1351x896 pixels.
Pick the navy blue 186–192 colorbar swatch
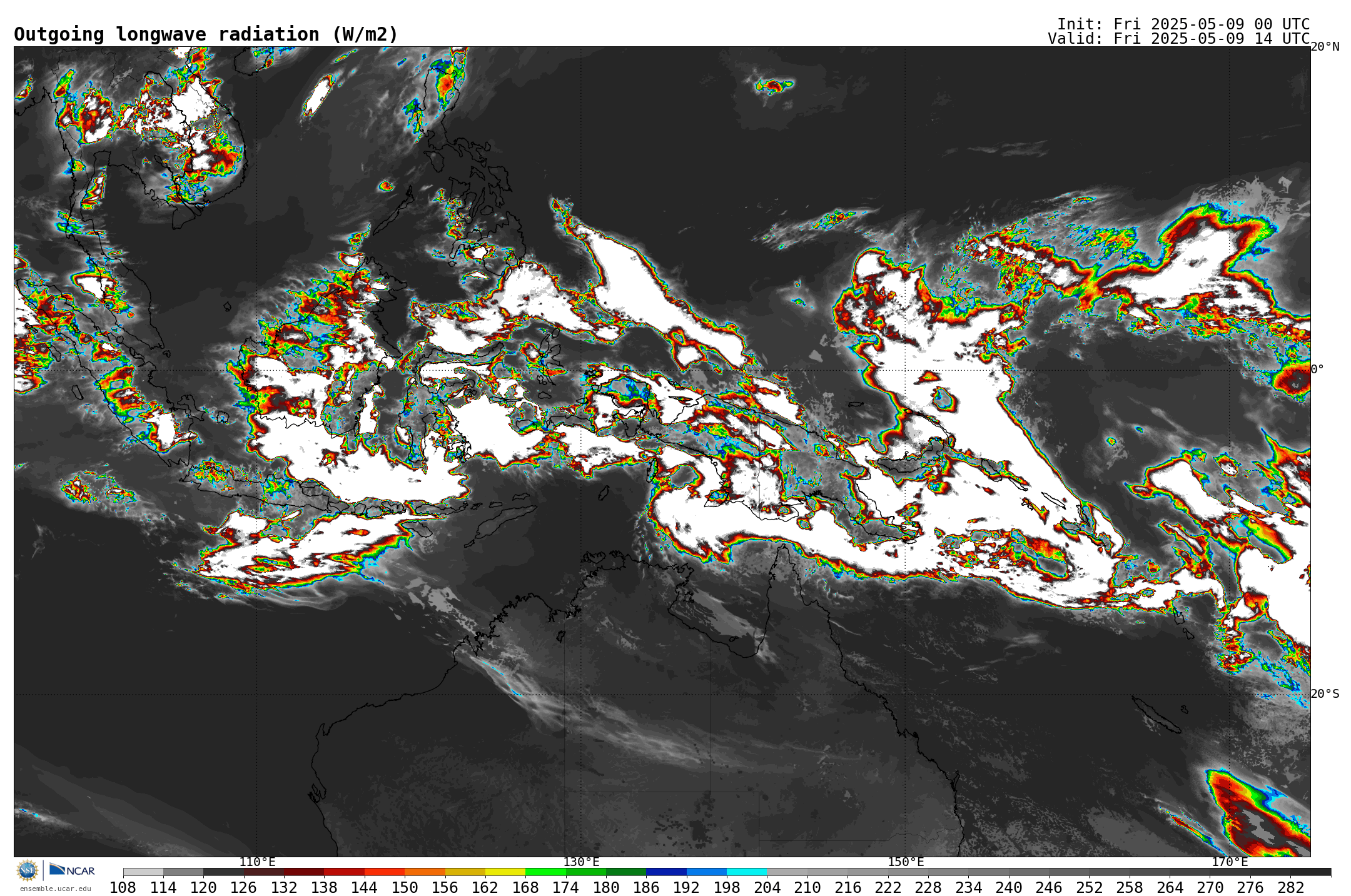click(666, 872)
